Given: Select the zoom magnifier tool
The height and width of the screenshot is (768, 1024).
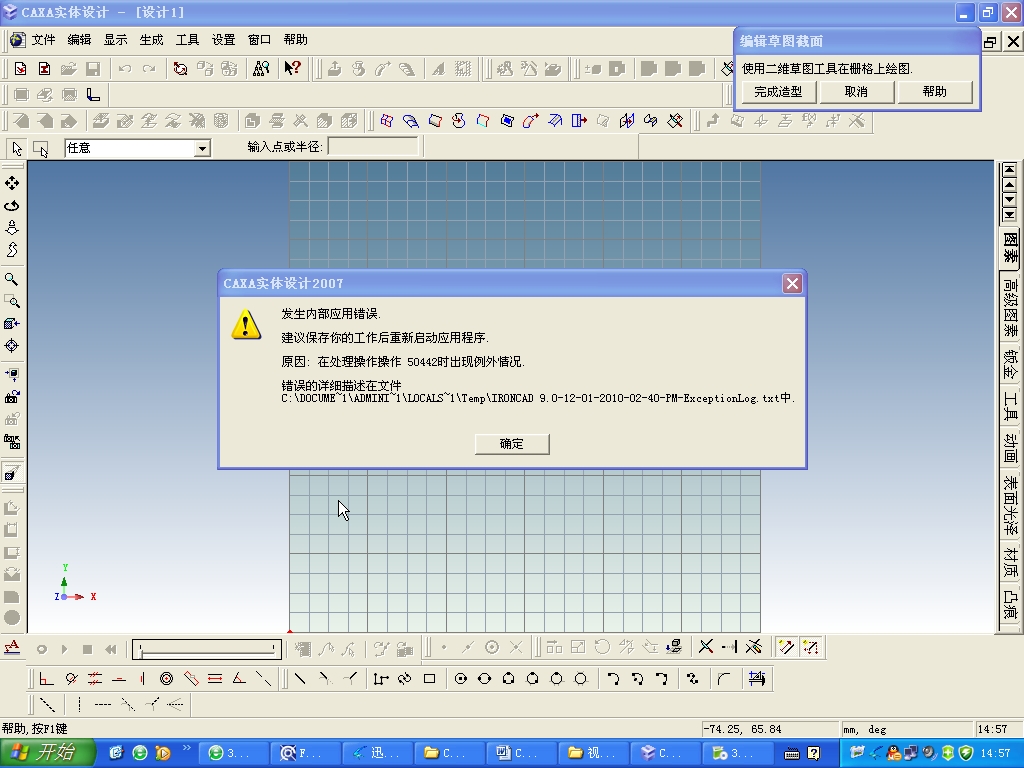Looking at the screenshot, I should (x=12, y=280).
